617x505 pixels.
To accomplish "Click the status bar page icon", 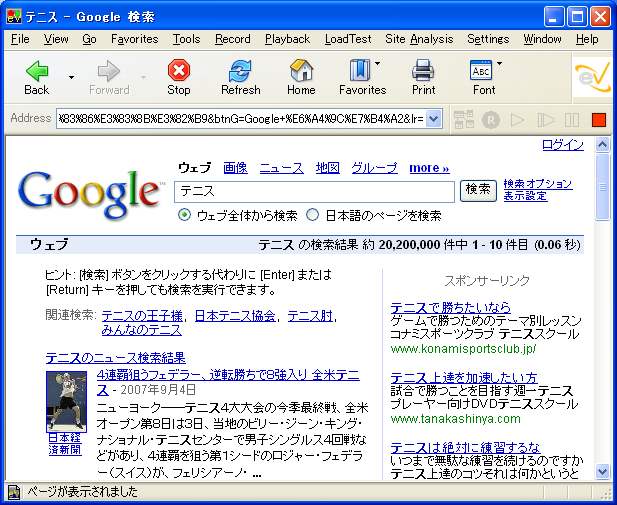I will [x=14, y=492].
